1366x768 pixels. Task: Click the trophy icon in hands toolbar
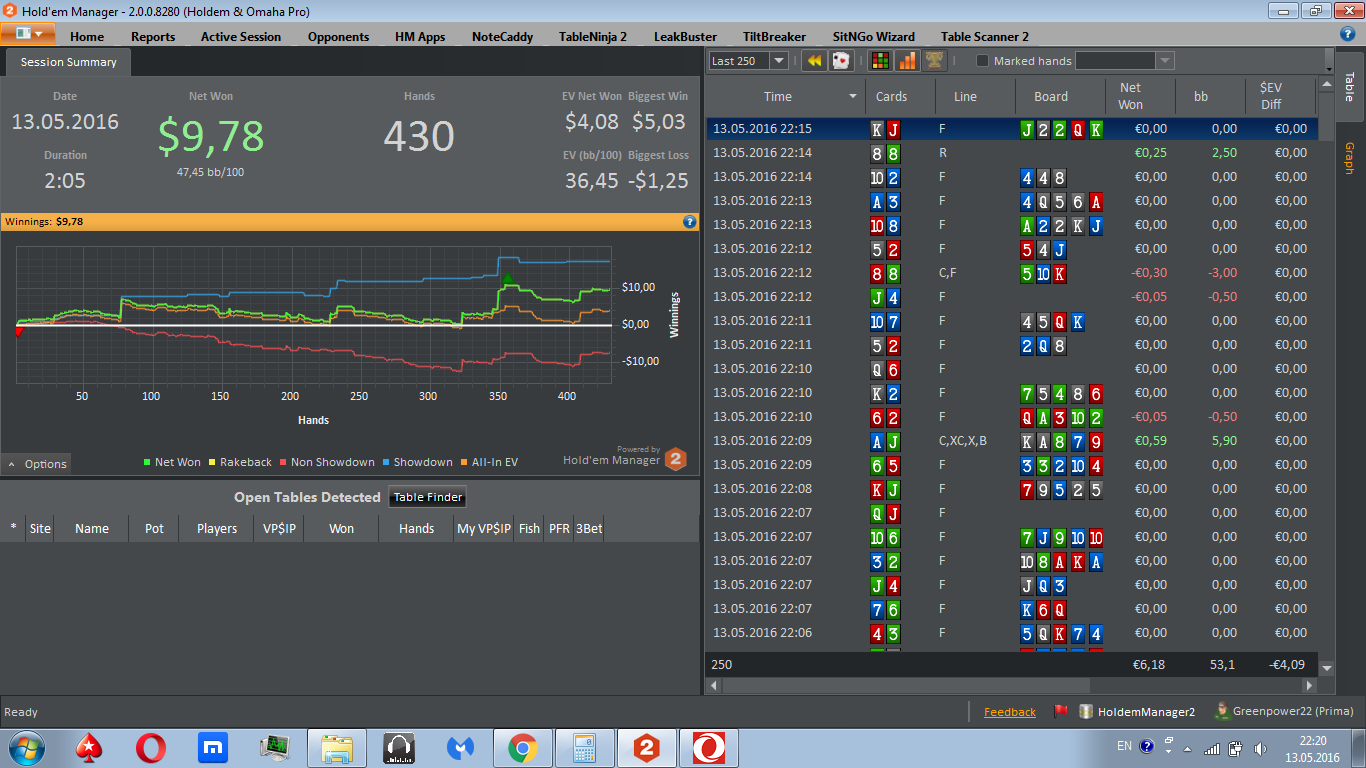click(934, 61)
